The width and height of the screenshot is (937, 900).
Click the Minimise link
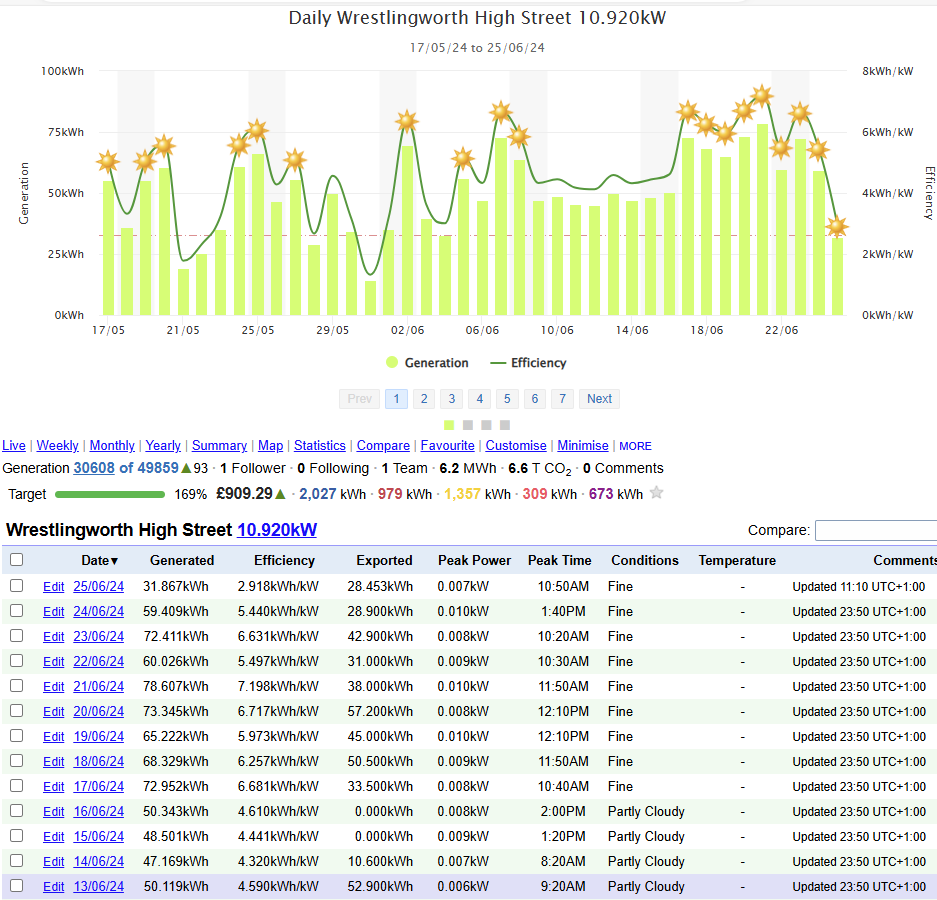[x=583, y=446]
